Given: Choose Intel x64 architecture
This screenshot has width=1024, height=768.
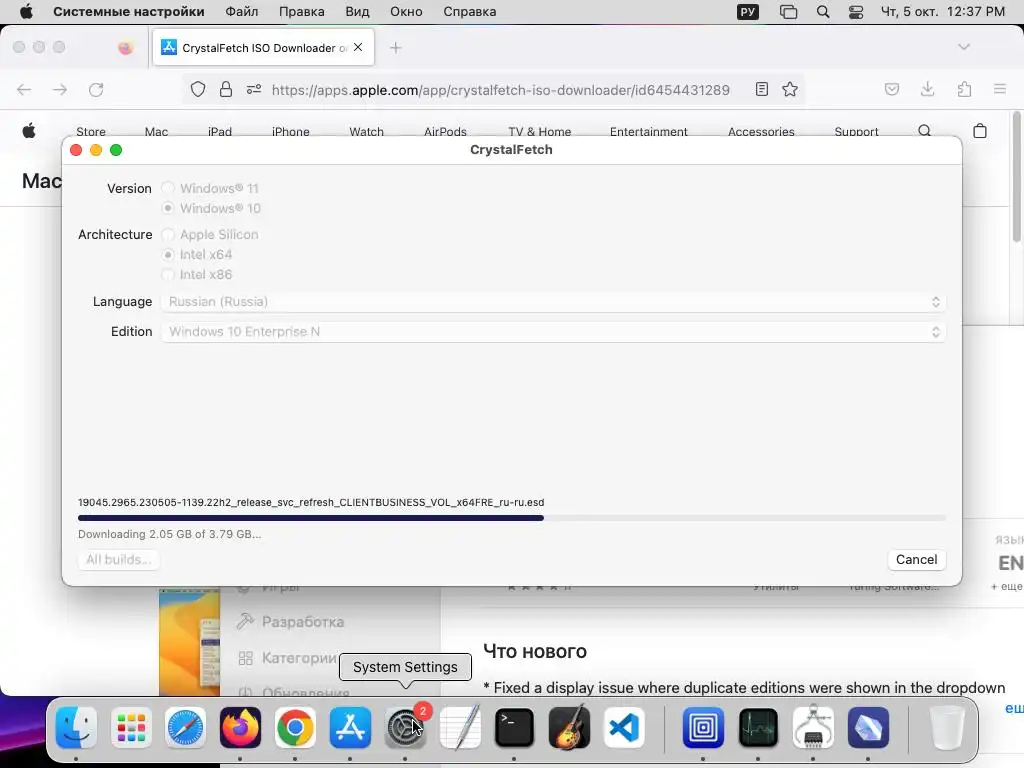Looking at the screenshot, I should click(168, 255).
